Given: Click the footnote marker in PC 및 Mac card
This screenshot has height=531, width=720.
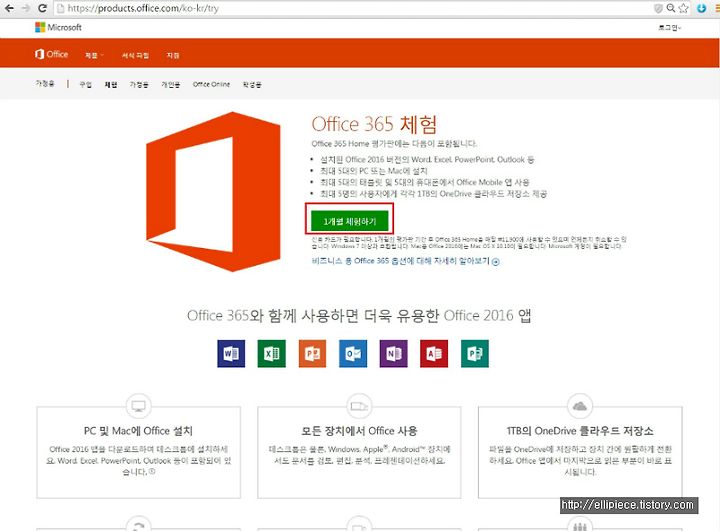Looking at the screenshot, I should 152,471.
